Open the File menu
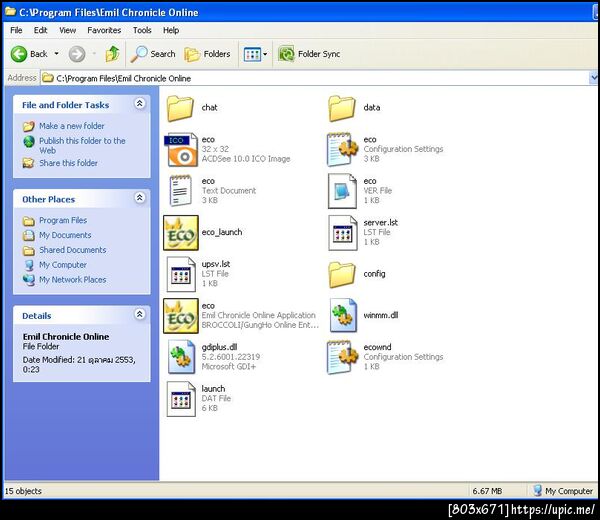600x520 pixels. tap(16, 30)
